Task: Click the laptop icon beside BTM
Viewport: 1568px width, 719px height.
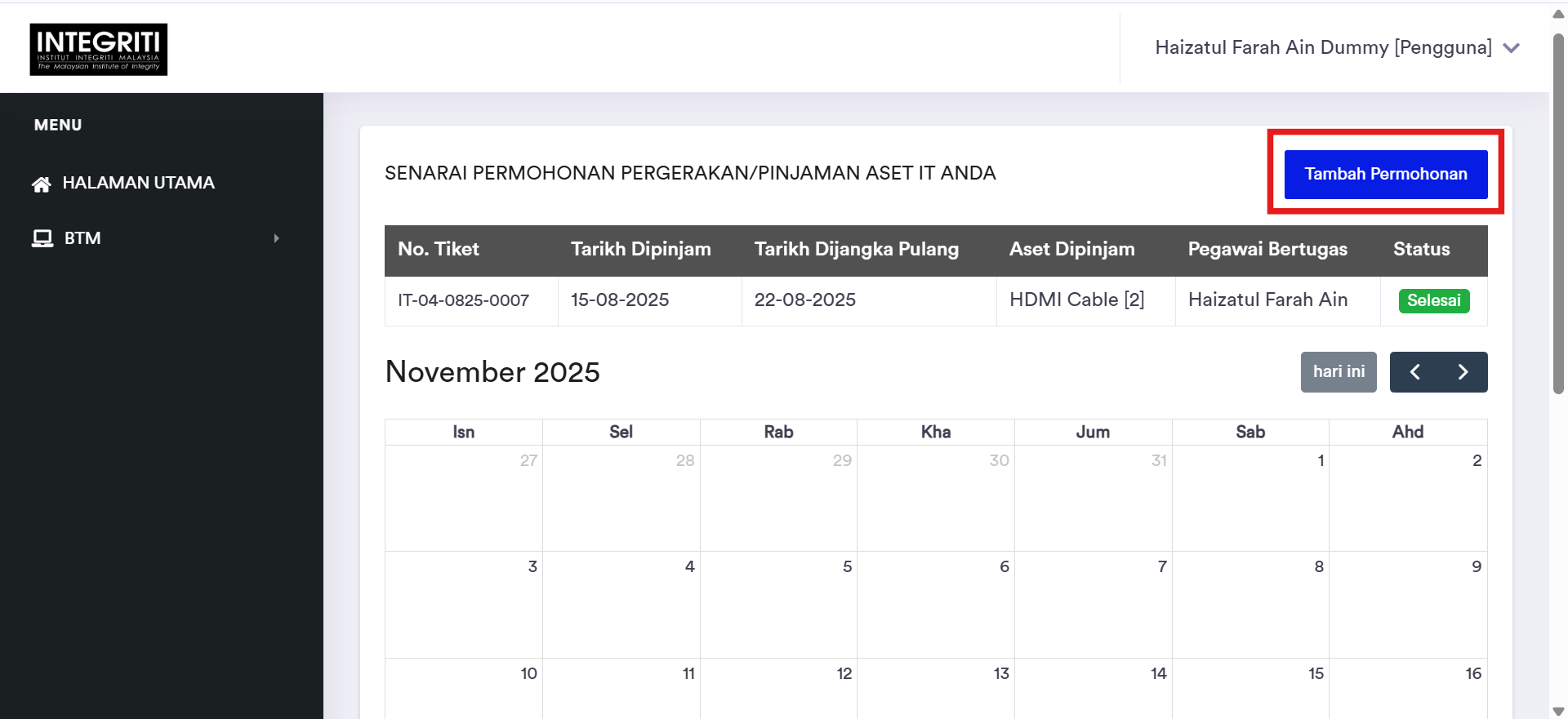Action: (42, 238)
